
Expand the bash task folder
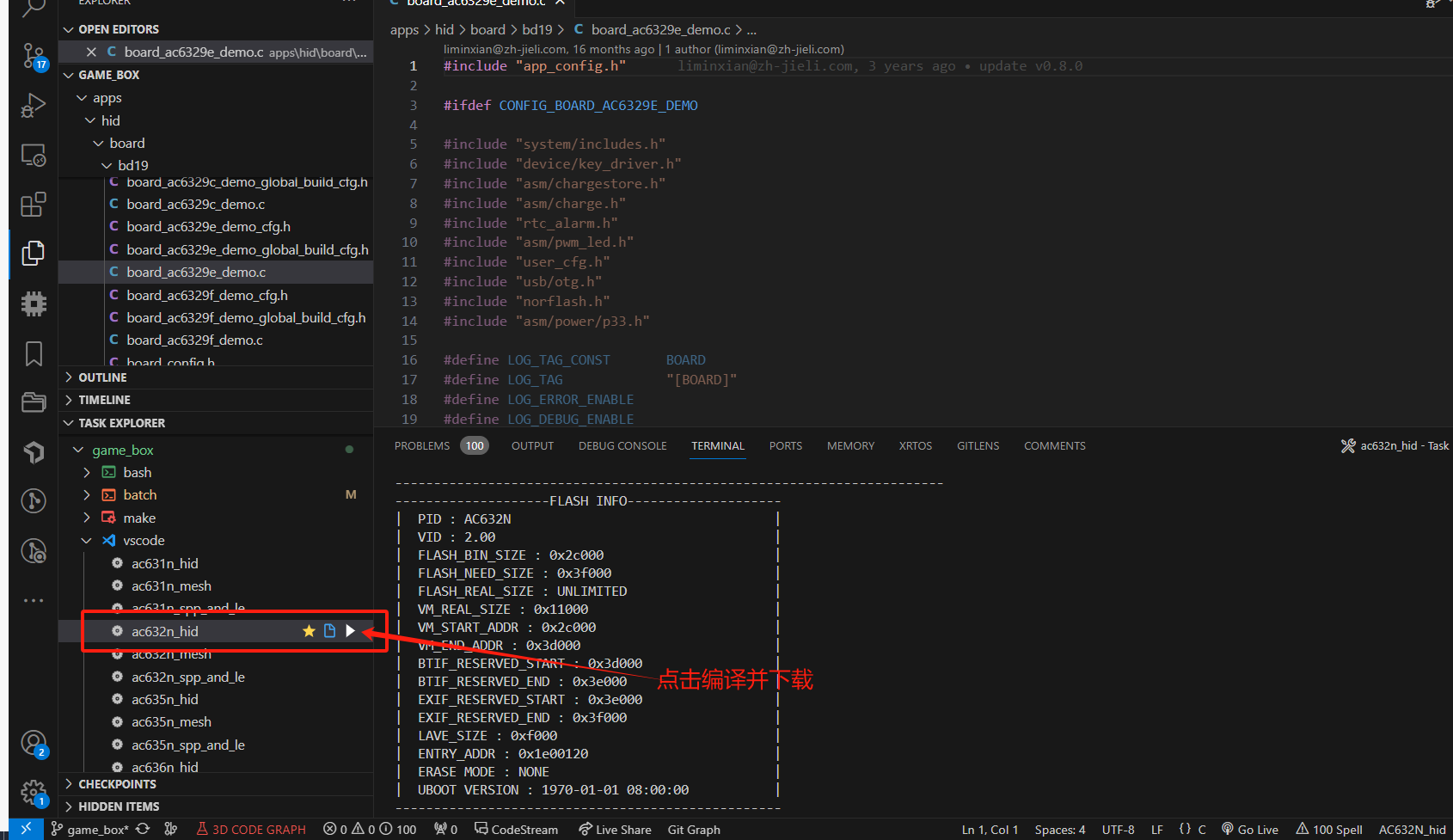87,473
